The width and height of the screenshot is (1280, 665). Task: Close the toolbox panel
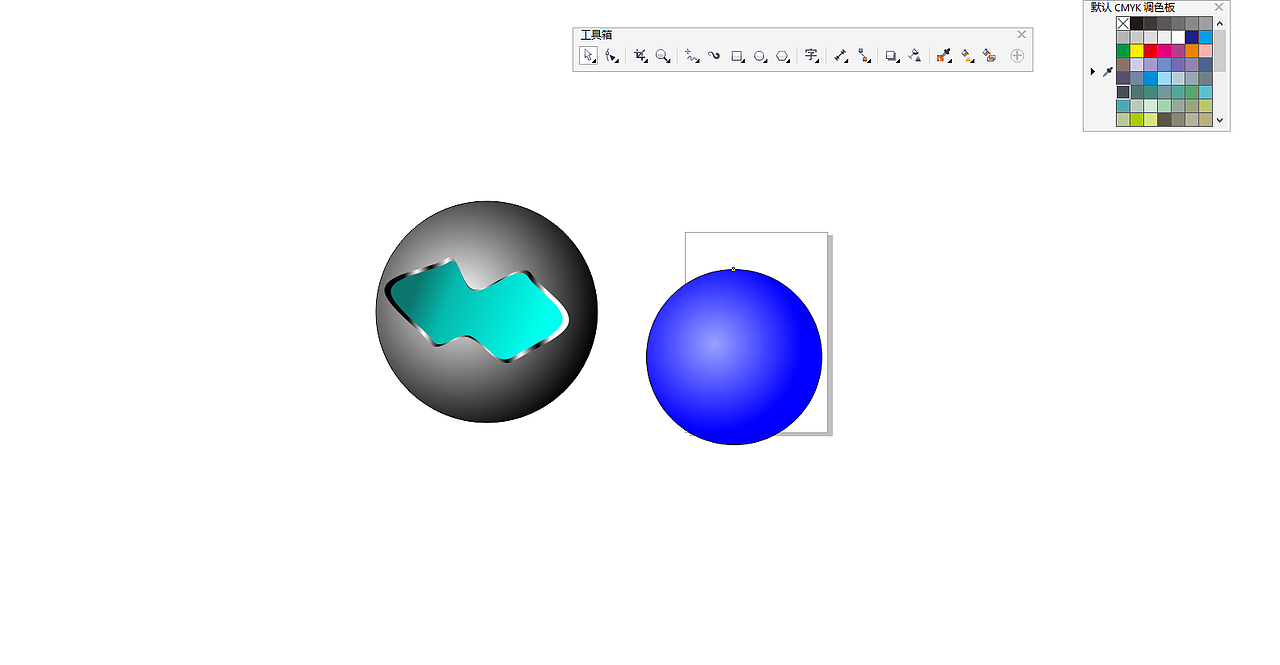1021,34
